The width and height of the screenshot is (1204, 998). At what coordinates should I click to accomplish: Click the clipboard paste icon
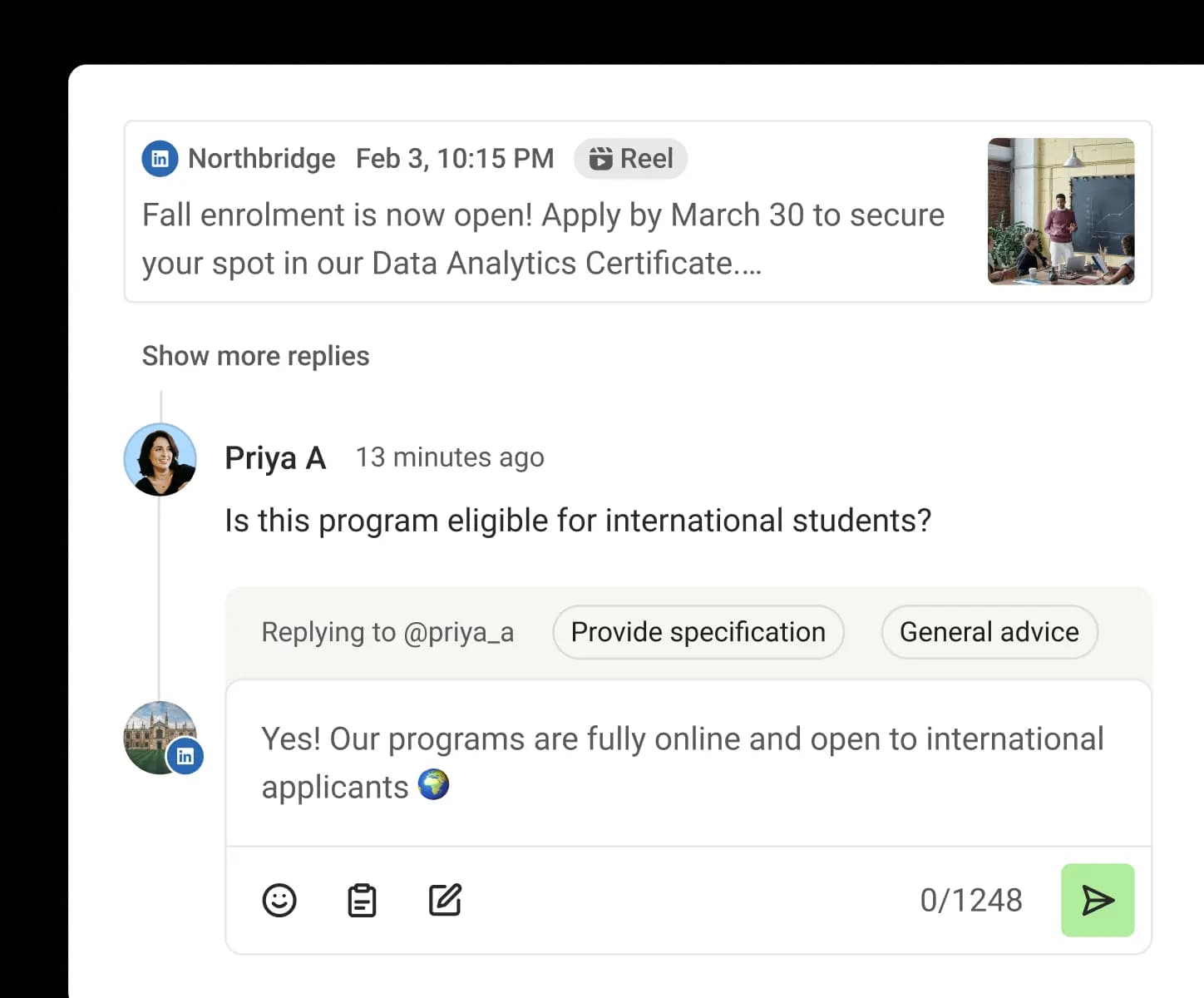pos(362,900)
